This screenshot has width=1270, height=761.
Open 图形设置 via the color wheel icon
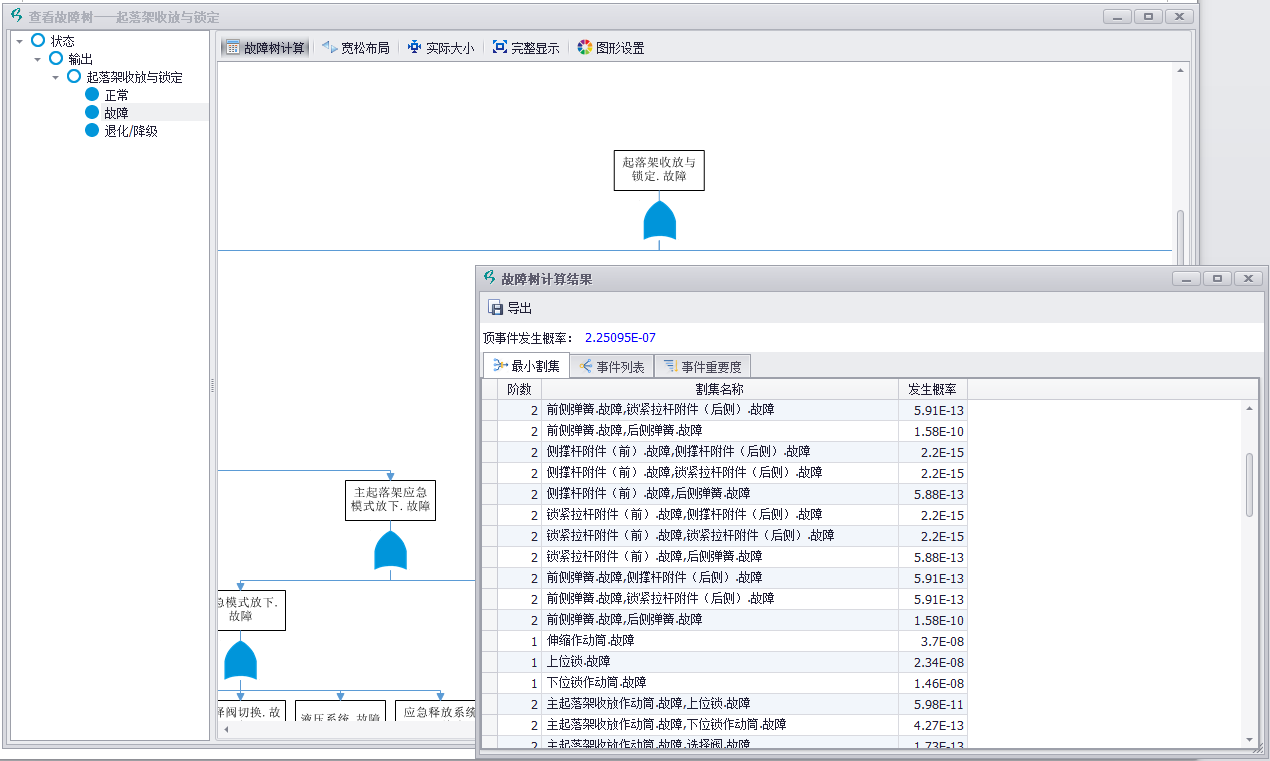click(x=584, y=46)
